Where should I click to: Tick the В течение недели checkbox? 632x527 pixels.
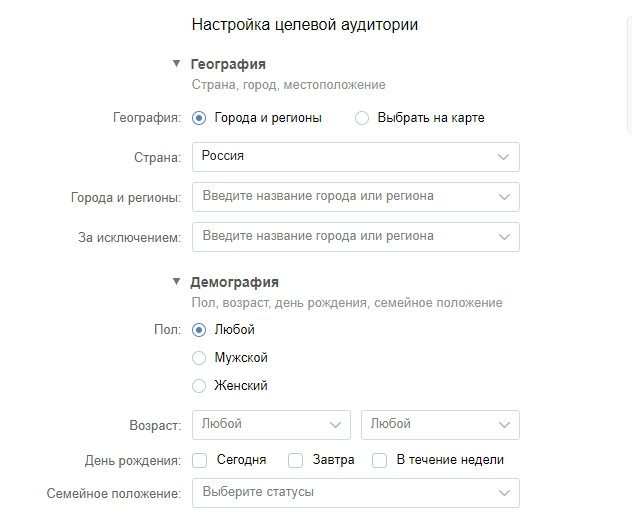379,460
